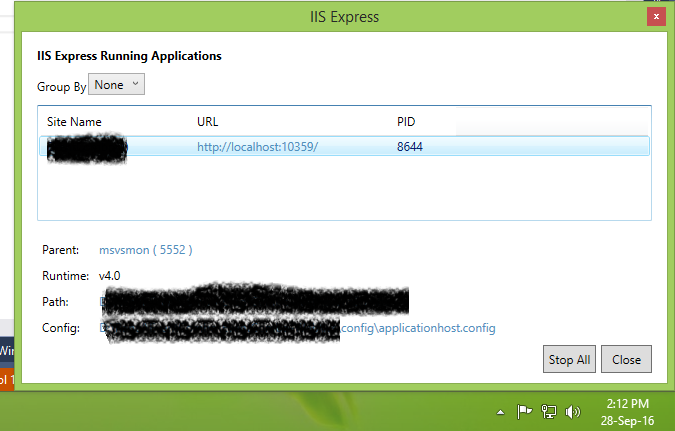Open the network tray icon
Viewport: 675px width, 431px height.
[548, 412]
